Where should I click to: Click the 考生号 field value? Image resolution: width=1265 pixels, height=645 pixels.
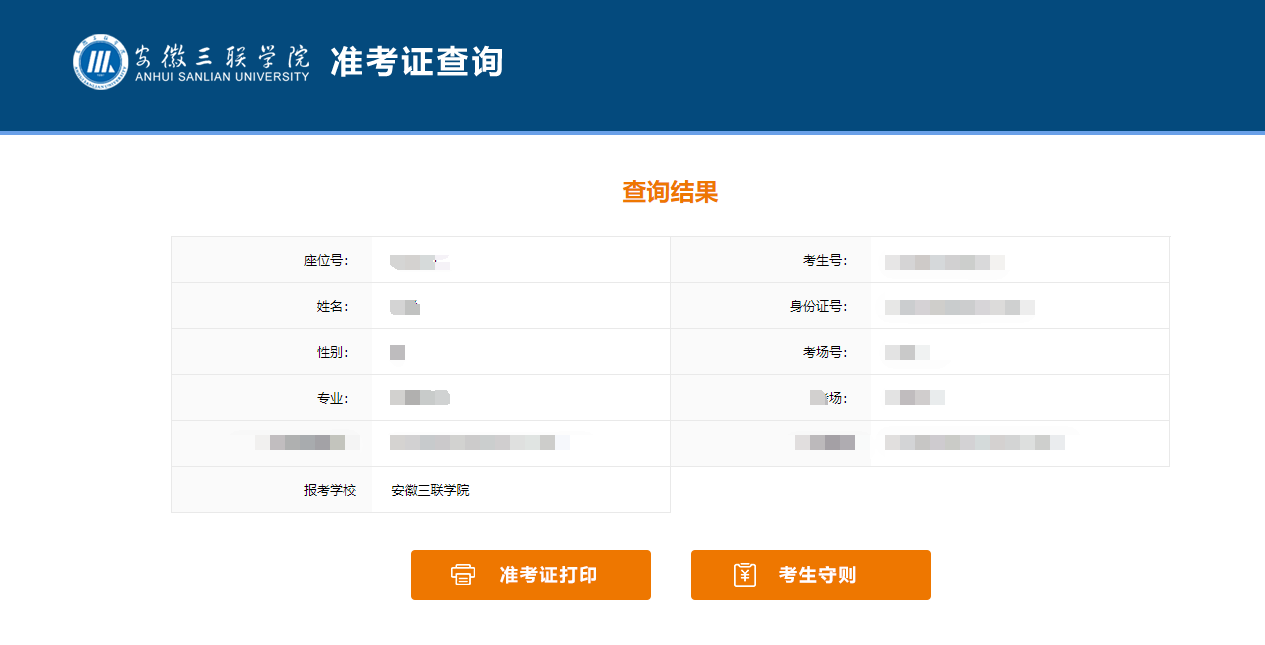click(x=945, y=260)
